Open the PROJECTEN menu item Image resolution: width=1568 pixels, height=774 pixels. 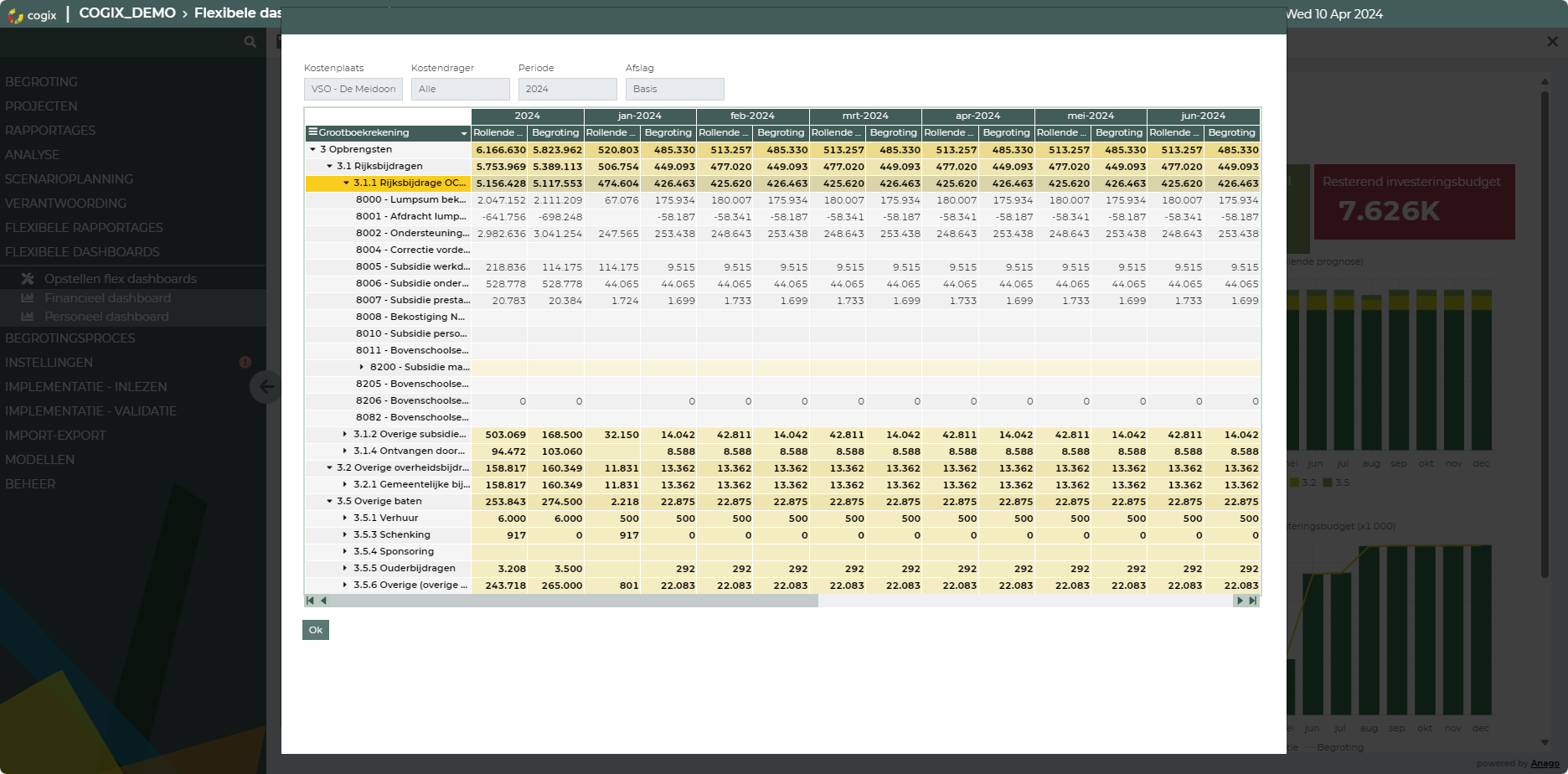click(41, 106)
